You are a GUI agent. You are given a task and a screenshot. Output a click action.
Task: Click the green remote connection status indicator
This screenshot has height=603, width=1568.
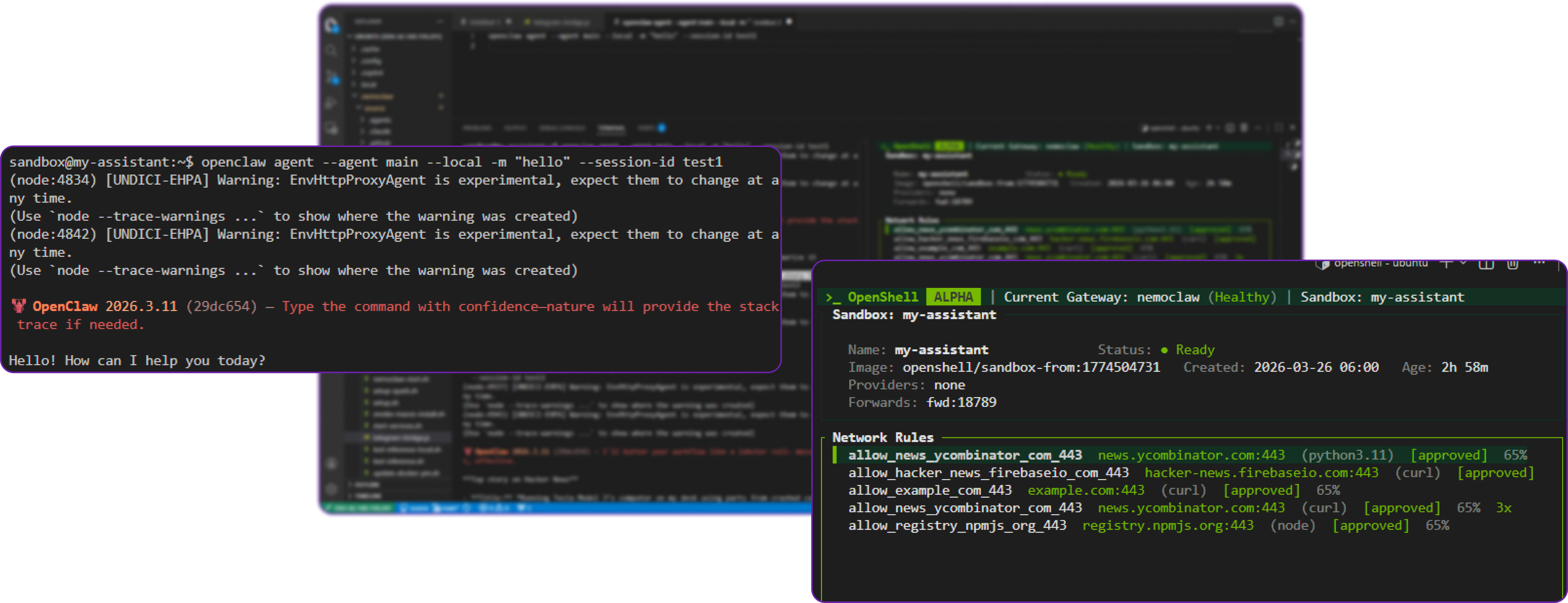click(x=359, y=507)
